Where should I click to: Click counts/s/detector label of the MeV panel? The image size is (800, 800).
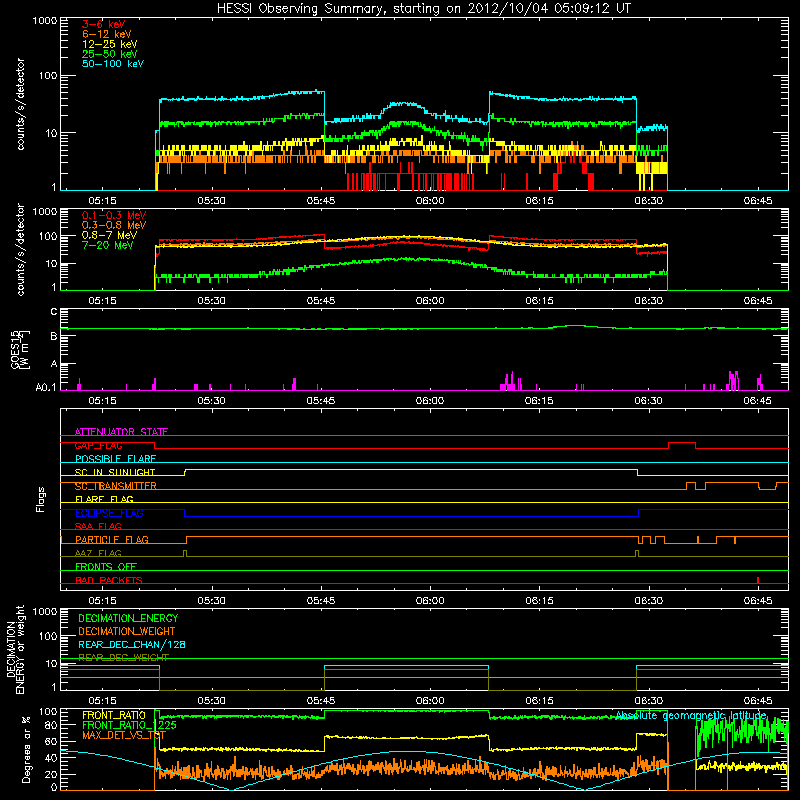20,249
